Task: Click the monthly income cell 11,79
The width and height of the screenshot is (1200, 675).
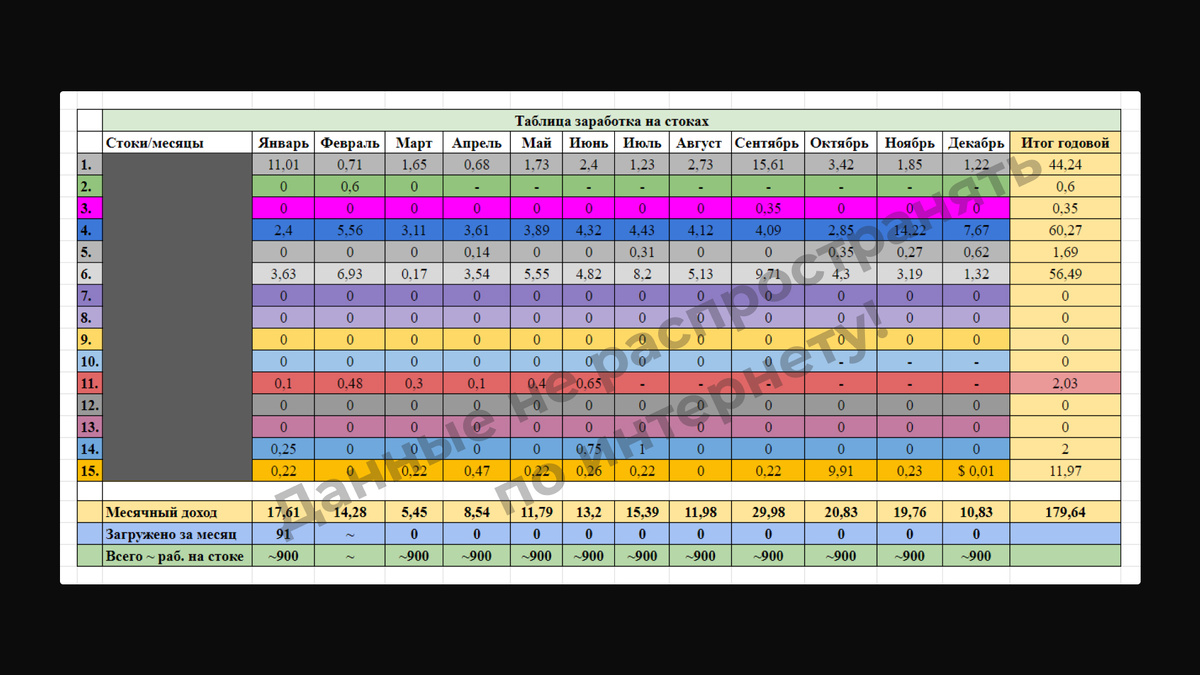Action: click(536, 512)
